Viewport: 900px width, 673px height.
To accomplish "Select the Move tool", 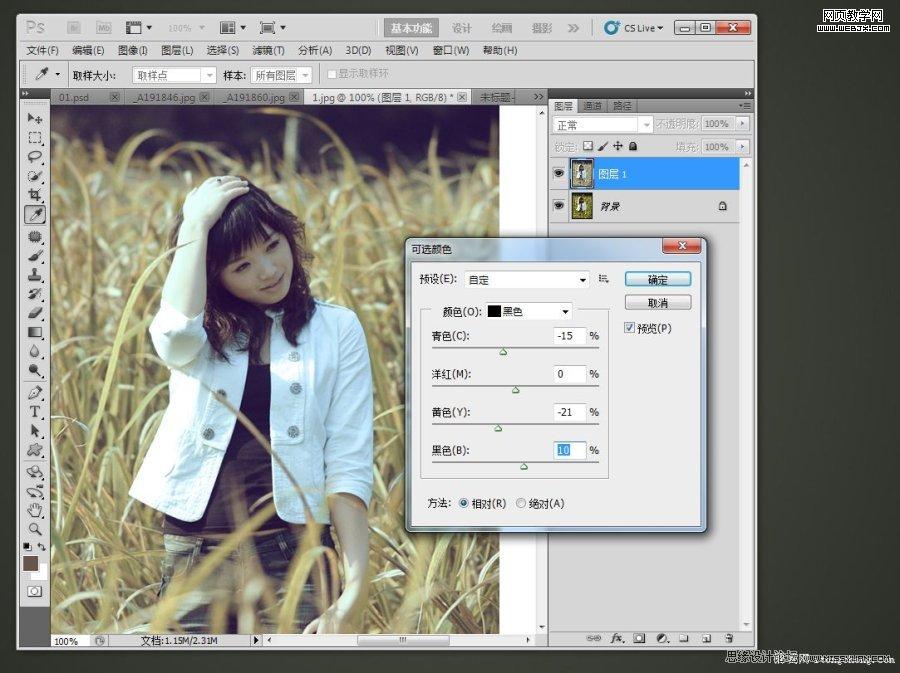I will point(35,118).
